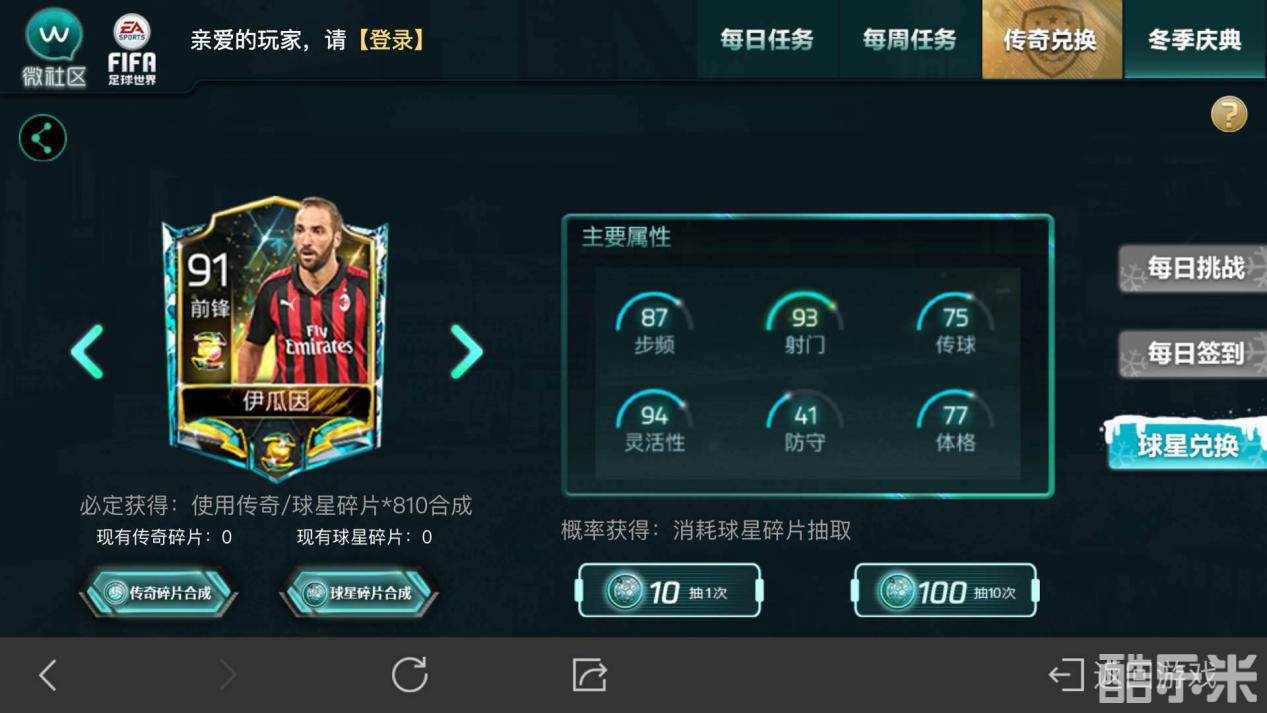Tap the browser back arrow

pos(47,675)
